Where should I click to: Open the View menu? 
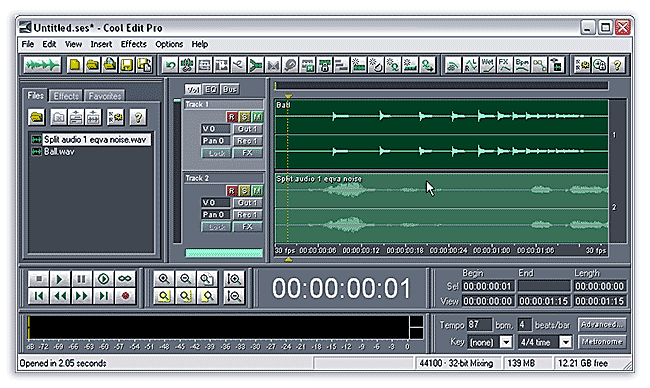click(x=73, y=44)
